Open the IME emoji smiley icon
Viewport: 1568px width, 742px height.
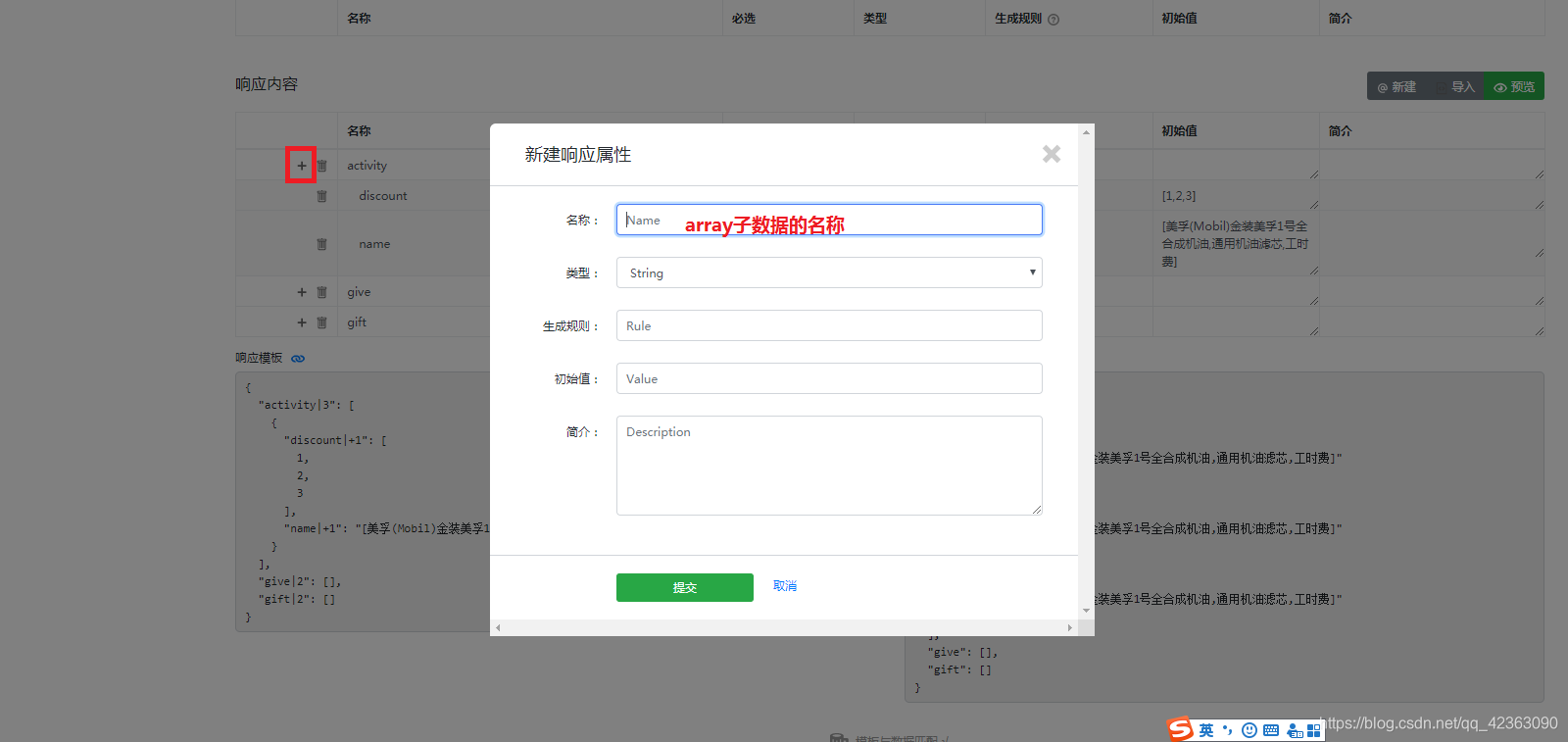click(1249, 730)
